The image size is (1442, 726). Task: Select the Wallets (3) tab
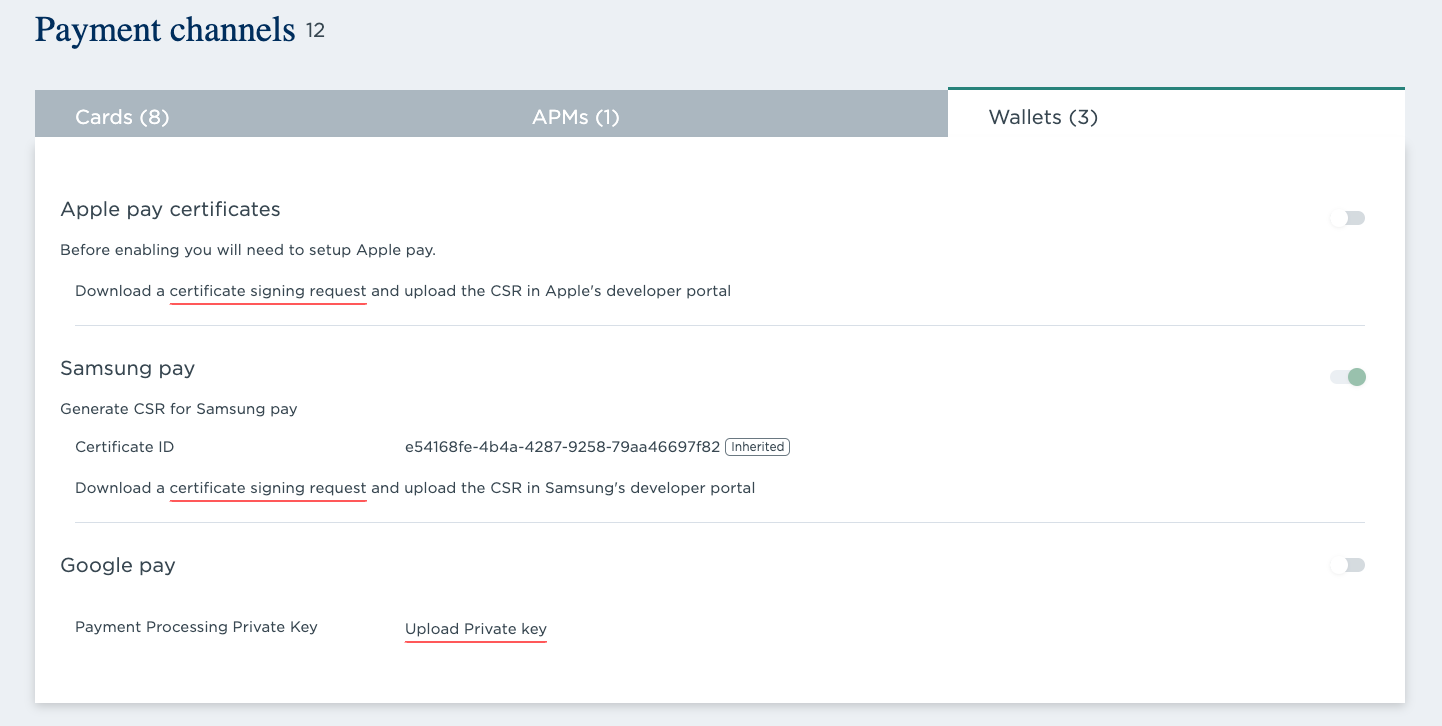click(1176, 114)
